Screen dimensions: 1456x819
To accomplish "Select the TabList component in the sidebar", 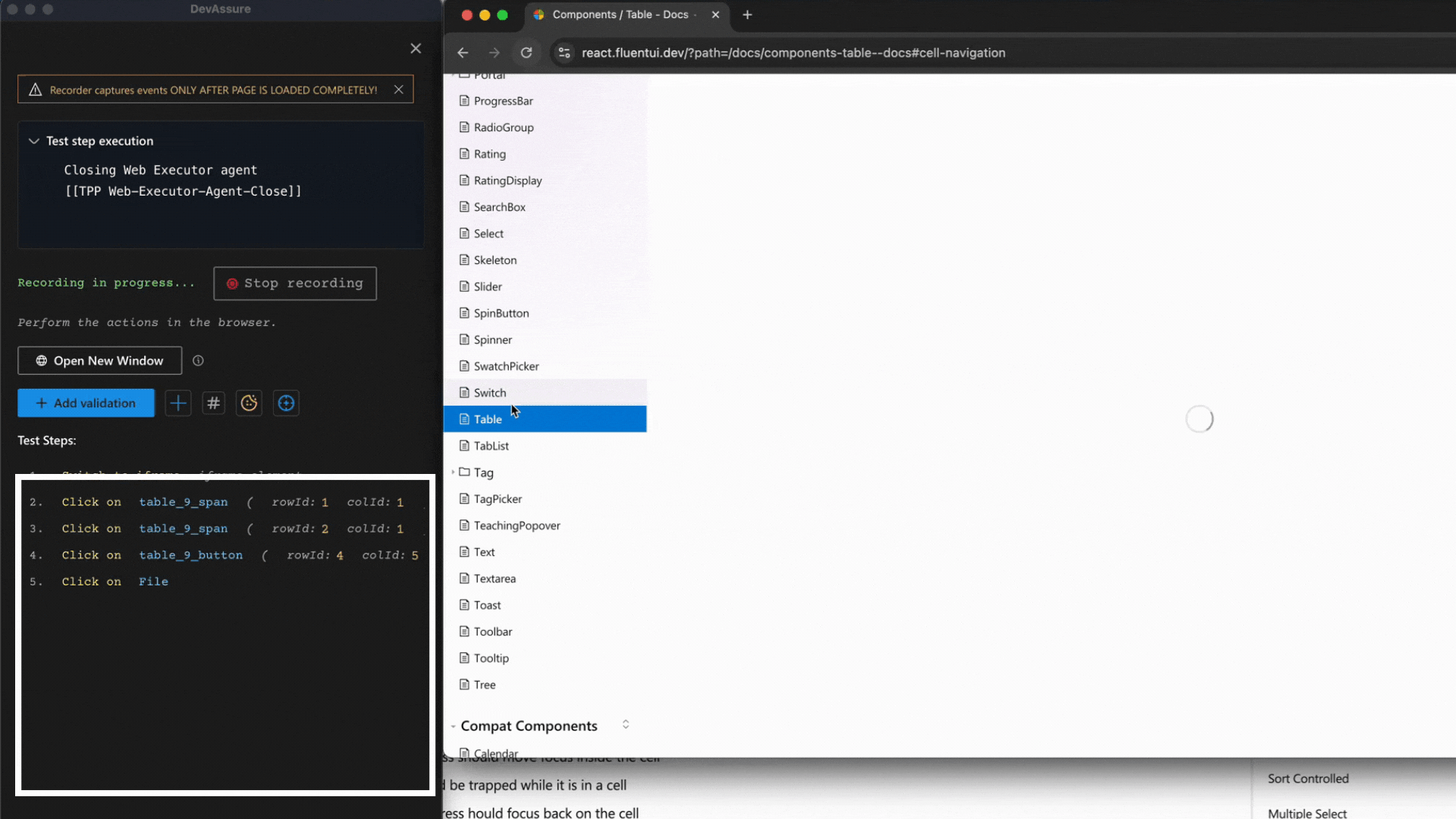I will coord(491,445).
